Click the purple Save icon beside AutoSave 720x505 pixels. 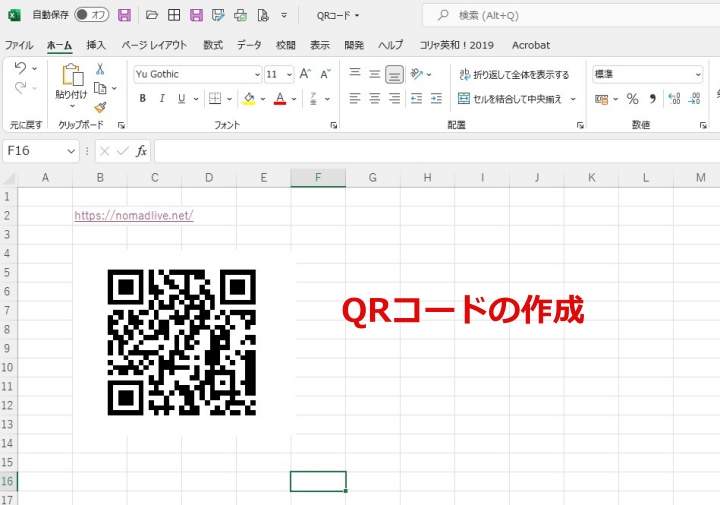pos(124,15)
